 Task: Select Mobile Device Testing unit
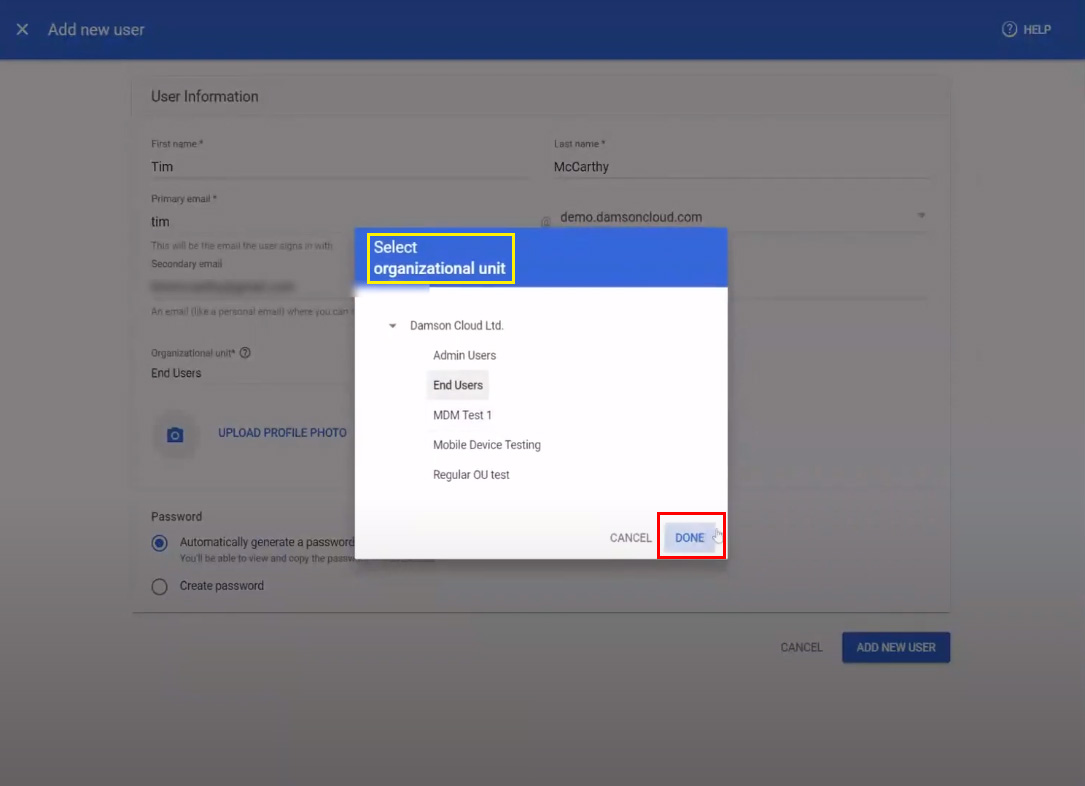(486, 445)
